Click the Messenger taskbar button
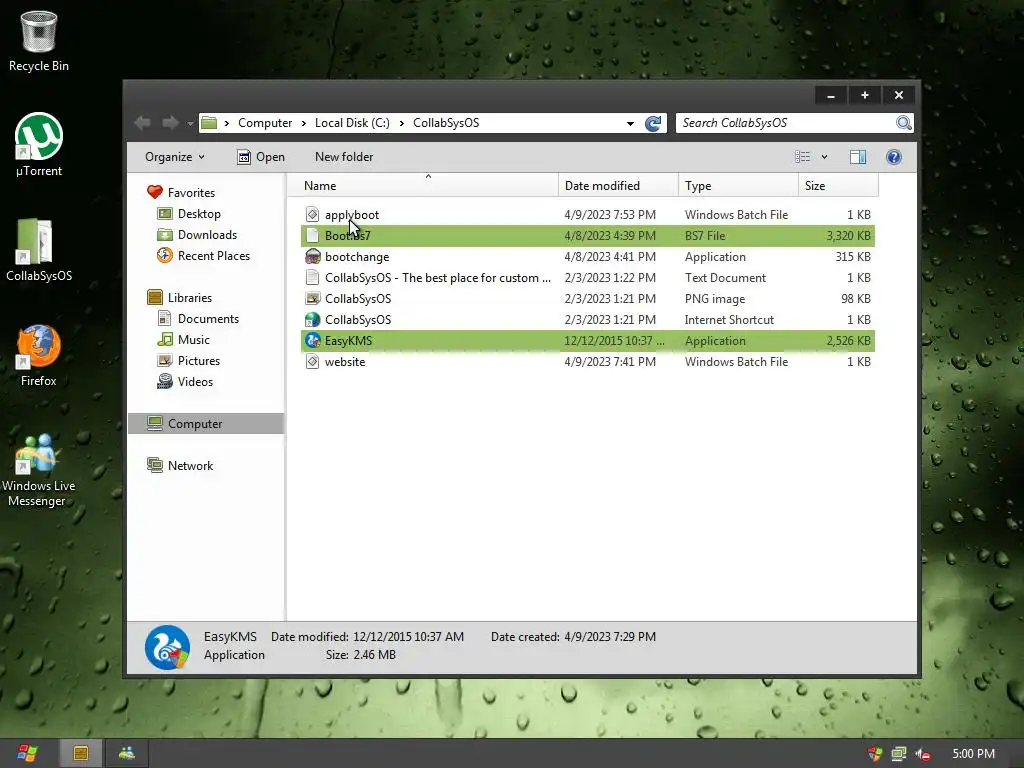Viewport: 1024px width, 768px height. [x=127, y=754]
